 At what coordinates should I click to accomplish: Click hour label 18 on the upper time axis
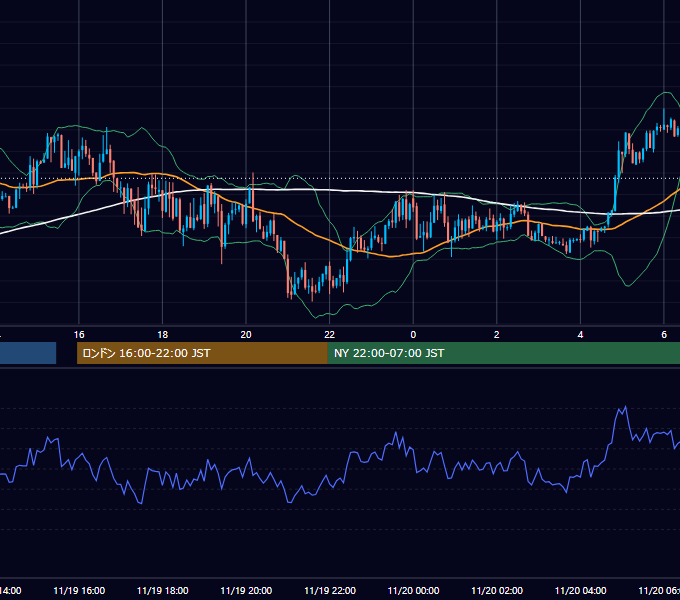coord(163,335)
